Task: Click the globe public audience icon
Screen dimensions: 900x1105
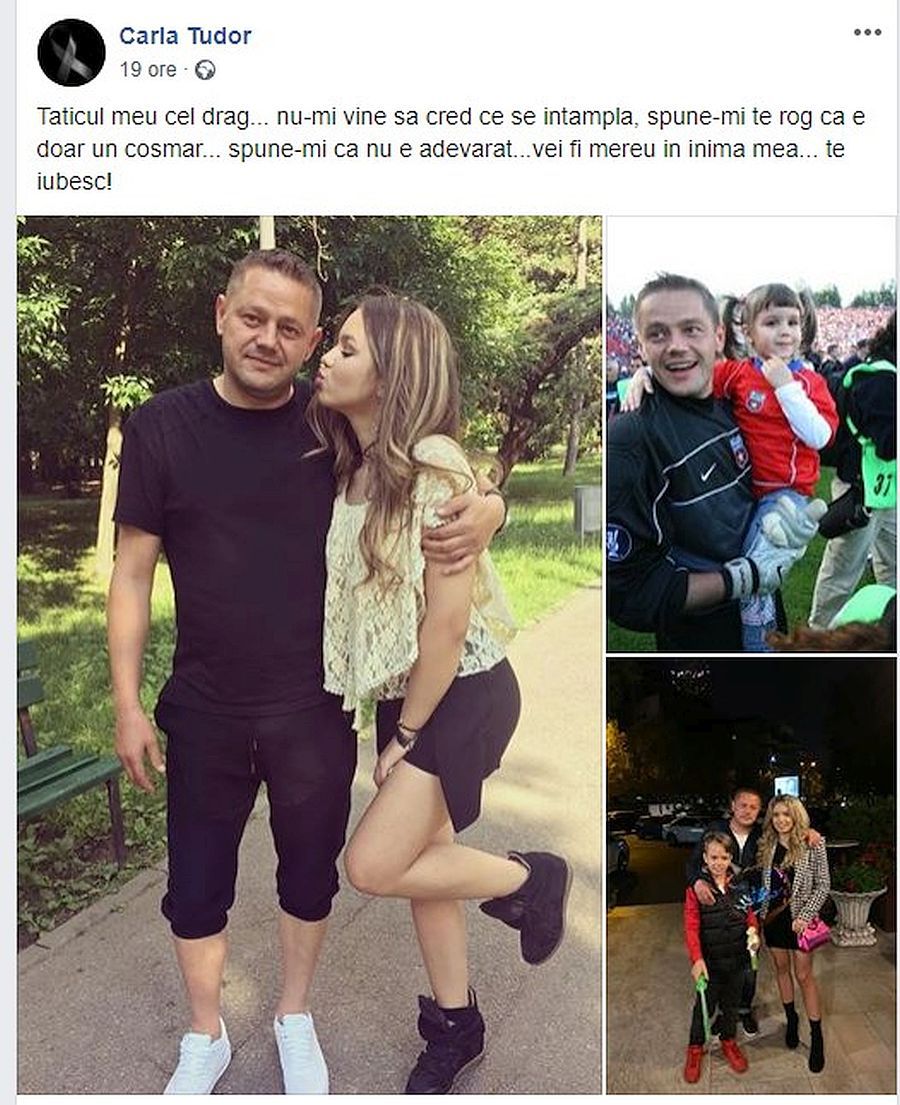Action: pyautogui.click(x=205, y=70)
